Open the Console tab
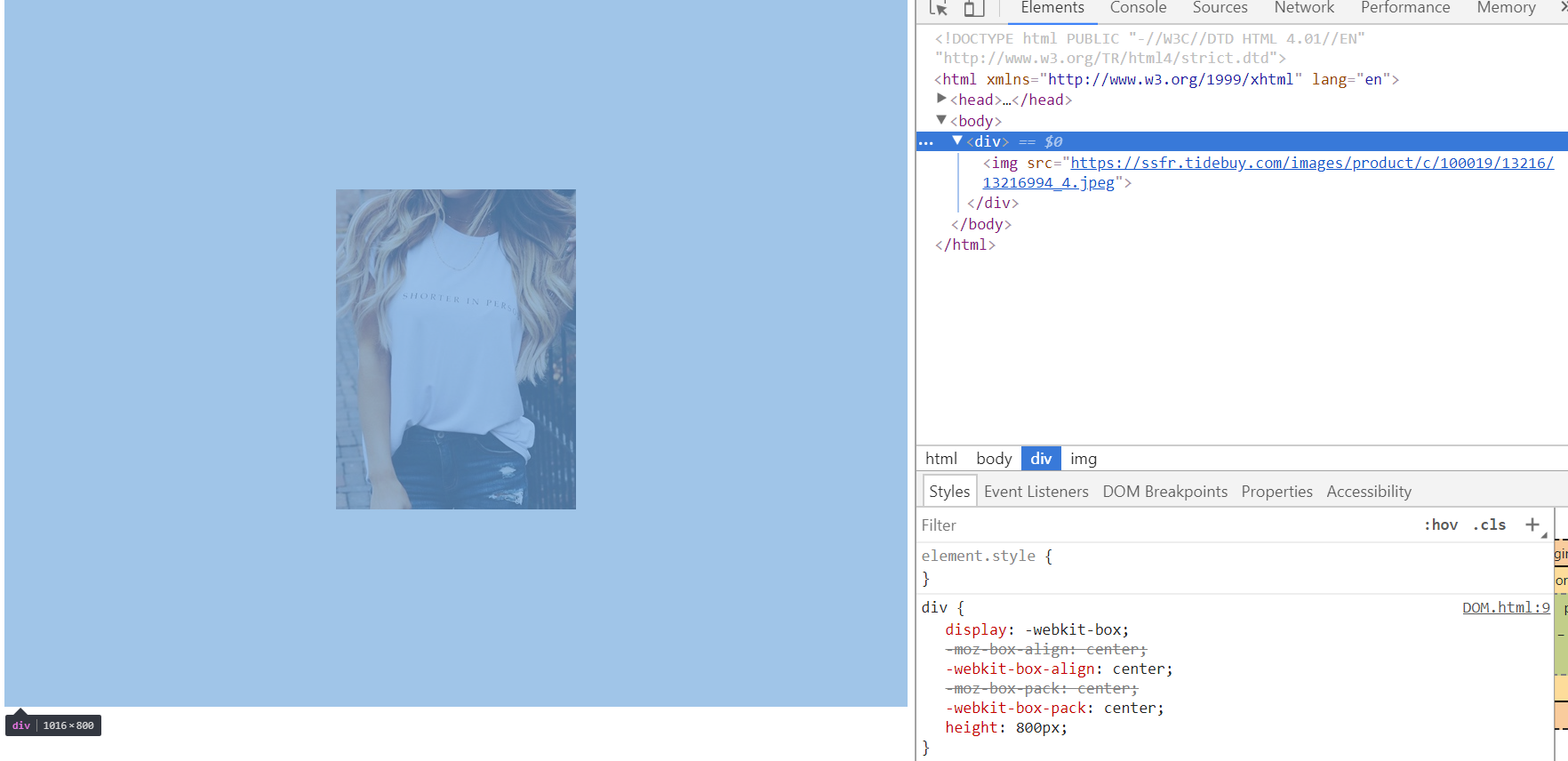Screen dimensions: 1568x761 (x=1138, y=8)
